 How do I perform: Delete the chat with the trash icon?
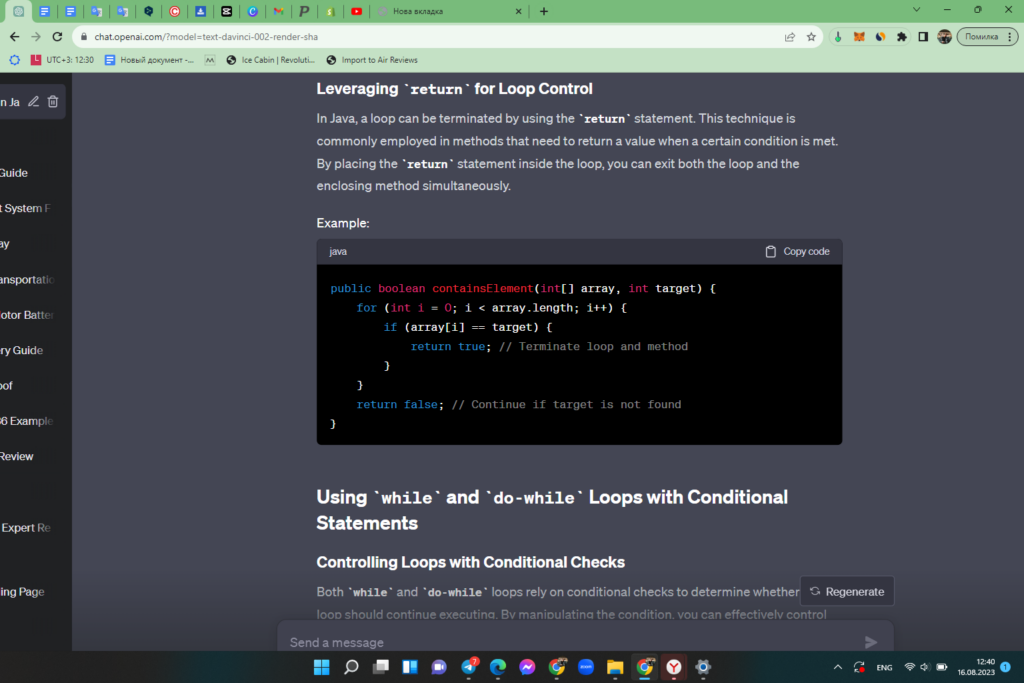click(53, 102)
